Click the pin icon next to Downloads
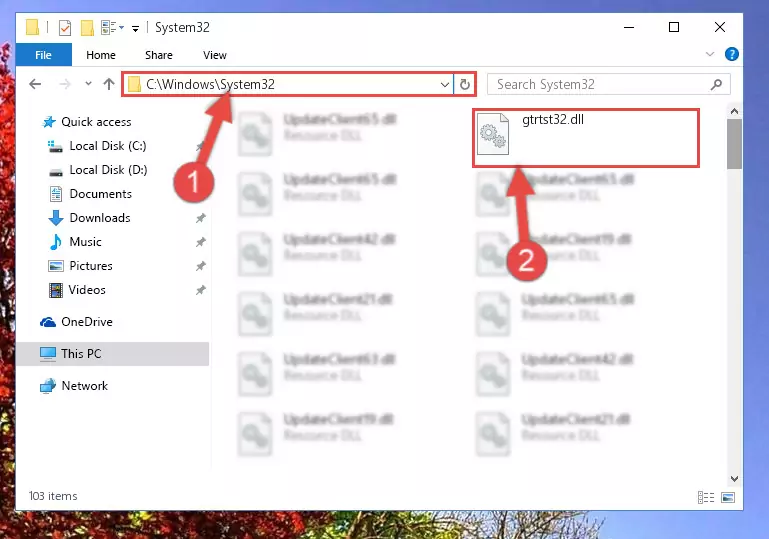This screenshot has width=769, height=539. pyautogui.click(x=201, y=218)
